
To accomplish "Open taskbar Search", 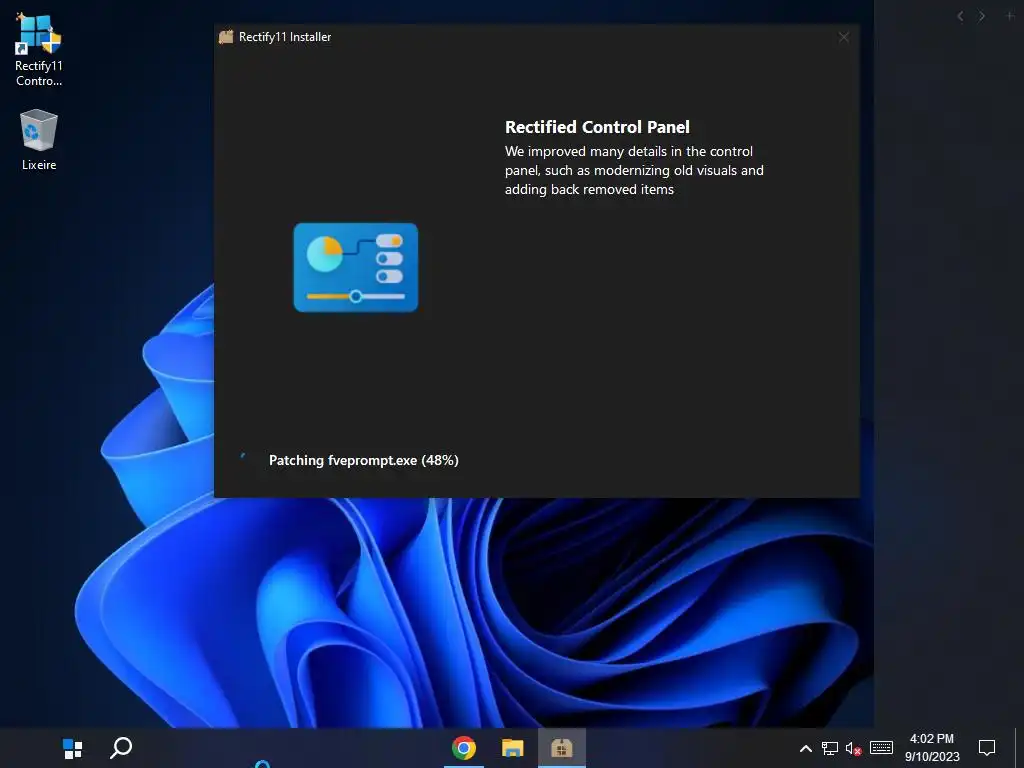I will [121, 748].
